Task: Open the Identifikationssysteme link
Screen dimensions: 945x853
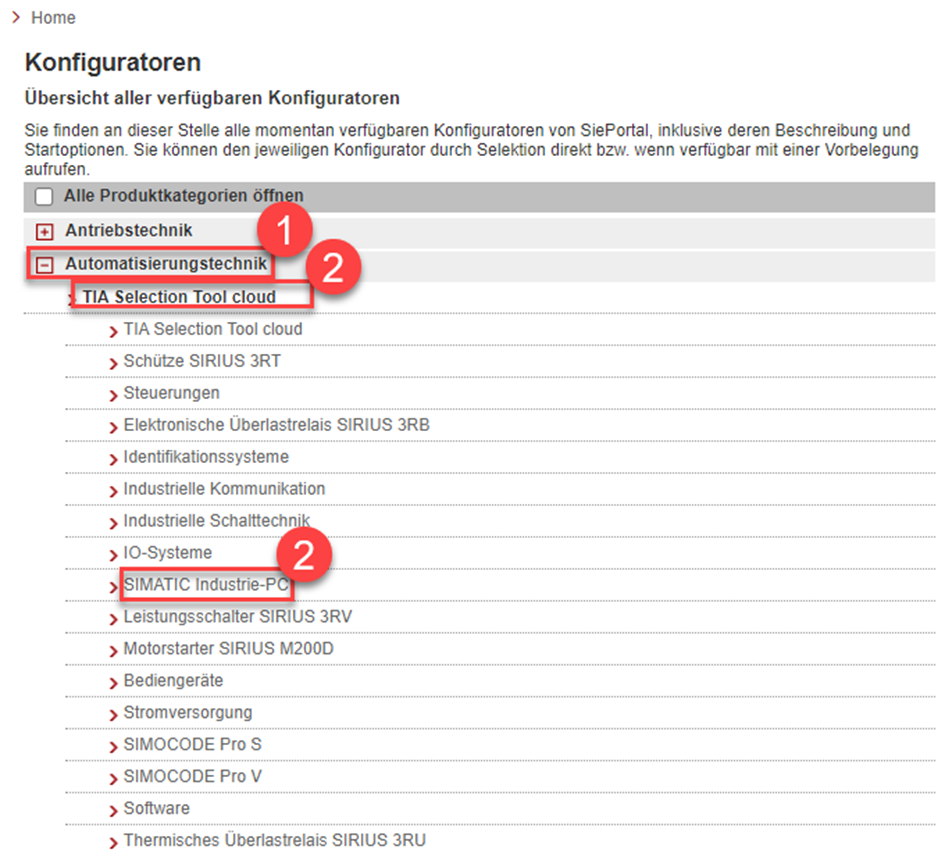Action: click(206, 457)
